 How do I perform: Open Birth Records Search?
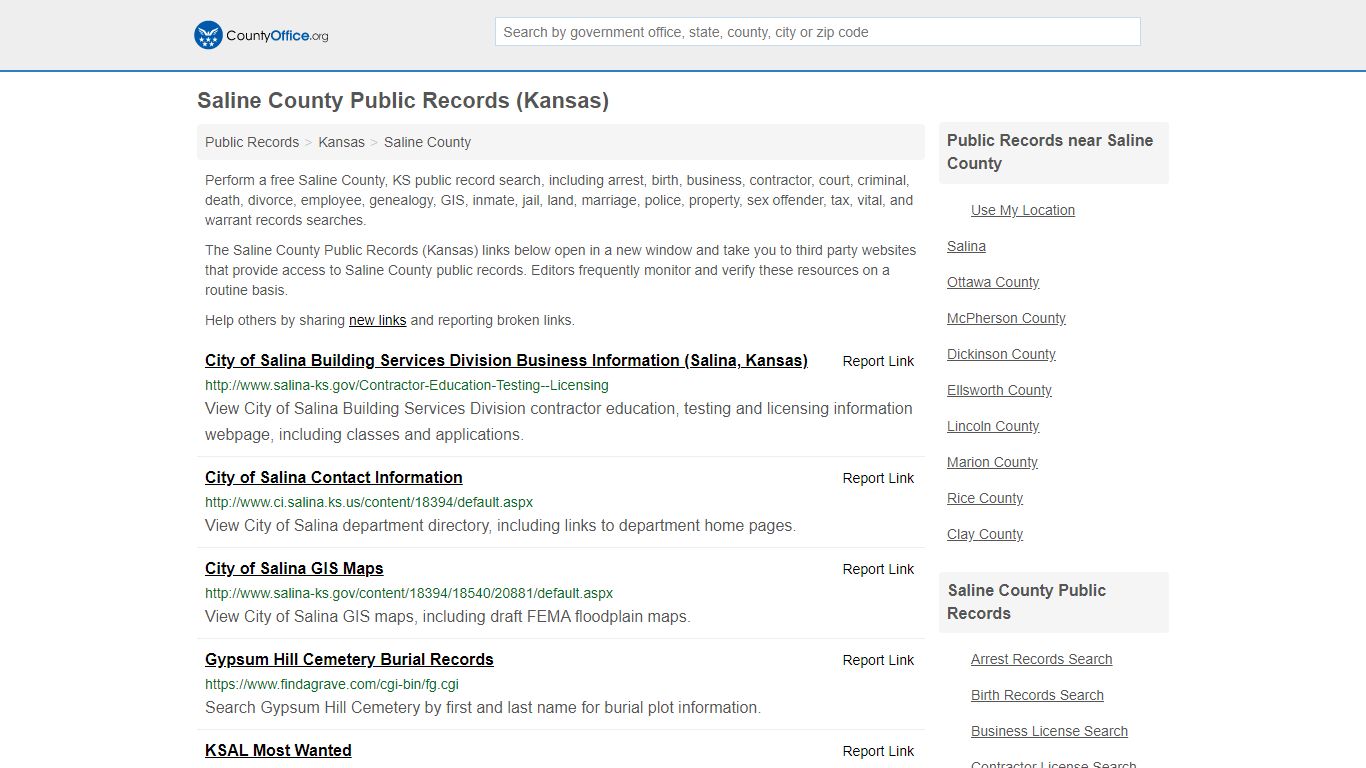coord(1037,695)
